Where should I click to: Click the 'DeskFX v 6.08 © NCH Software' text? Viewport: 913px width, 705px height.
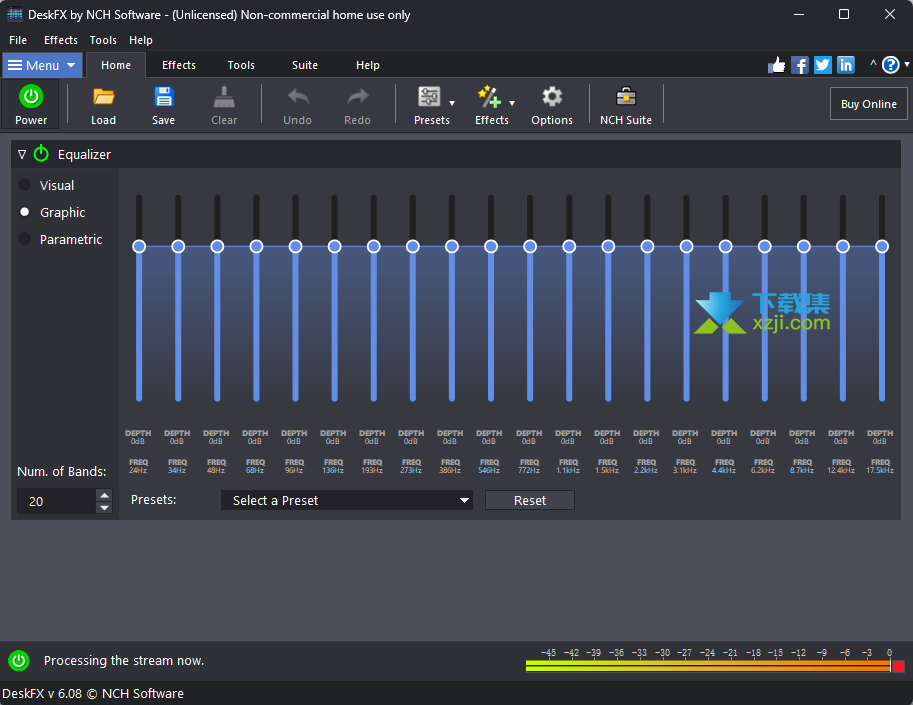[x=93, y=693]
